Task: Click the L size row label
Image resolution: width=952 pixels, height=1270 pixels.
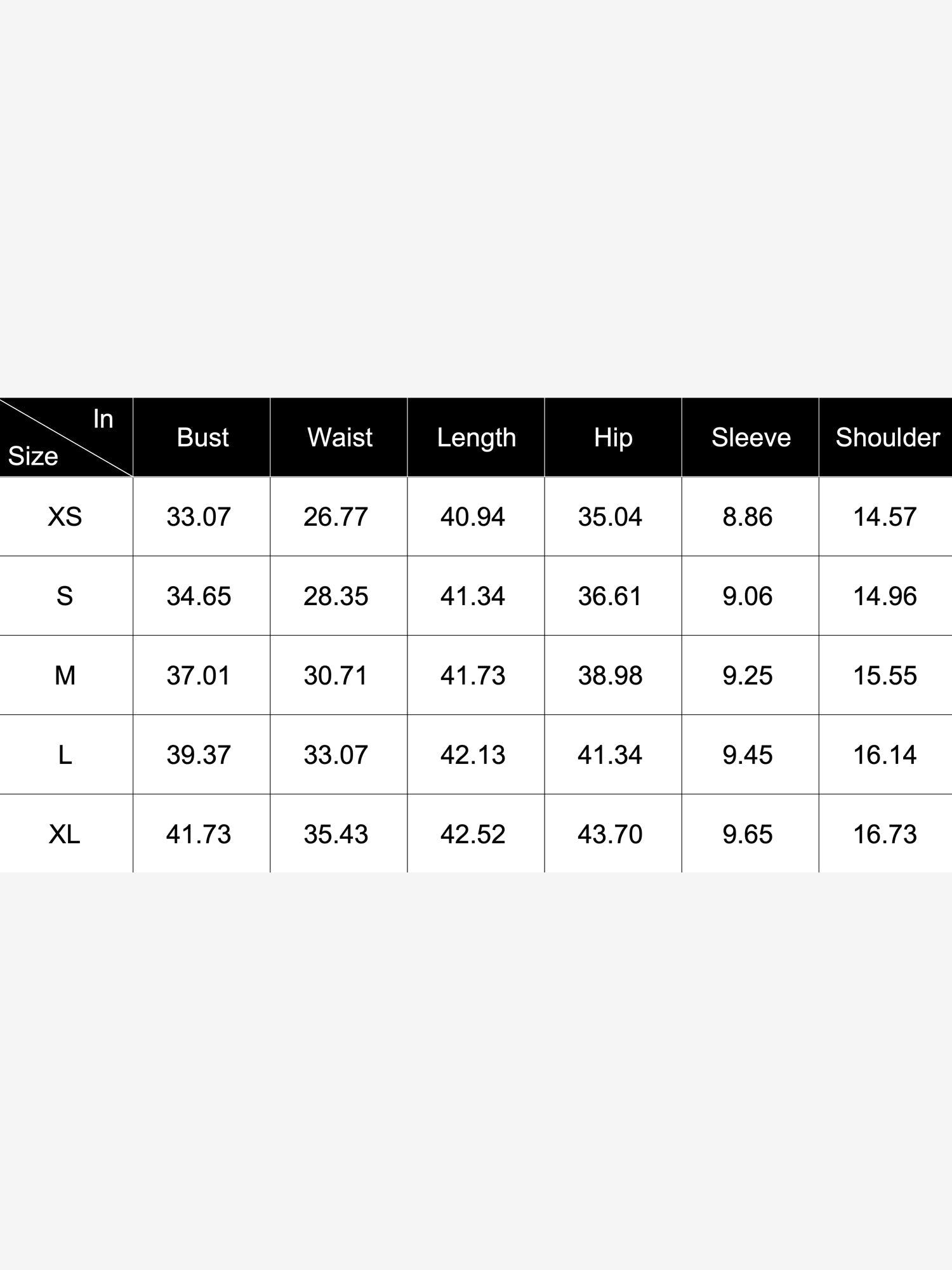Action: (65, 755)
